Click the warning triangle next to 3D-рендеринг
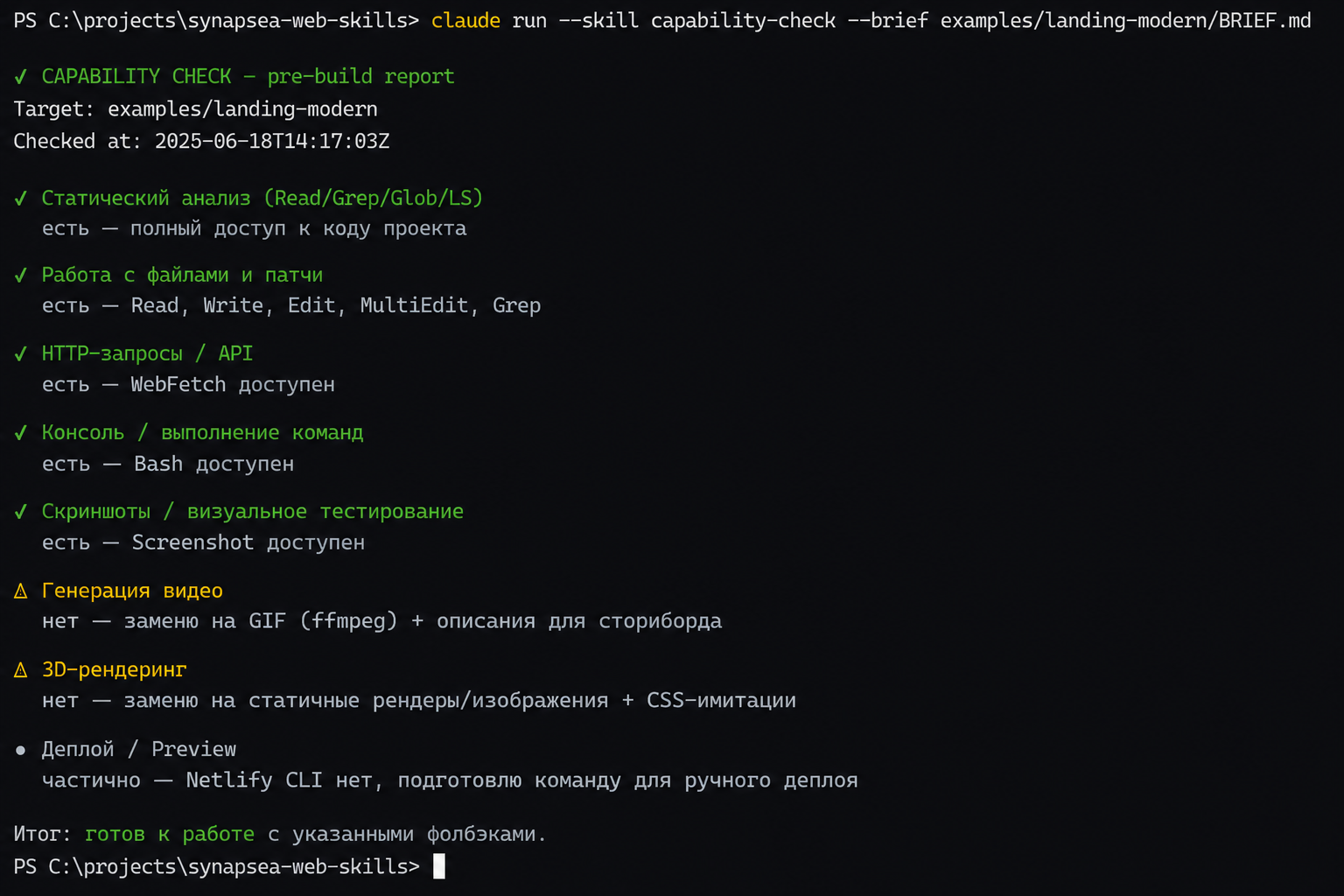The image size is (1344, 896). pos(21,670)
